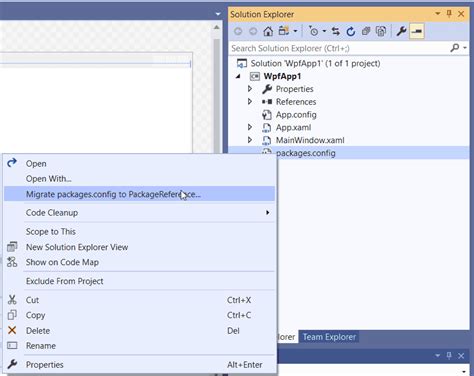Click the Pending Changes Filter clock icon
The width and height of the screenshot is (474, 376).
[313, 31]
